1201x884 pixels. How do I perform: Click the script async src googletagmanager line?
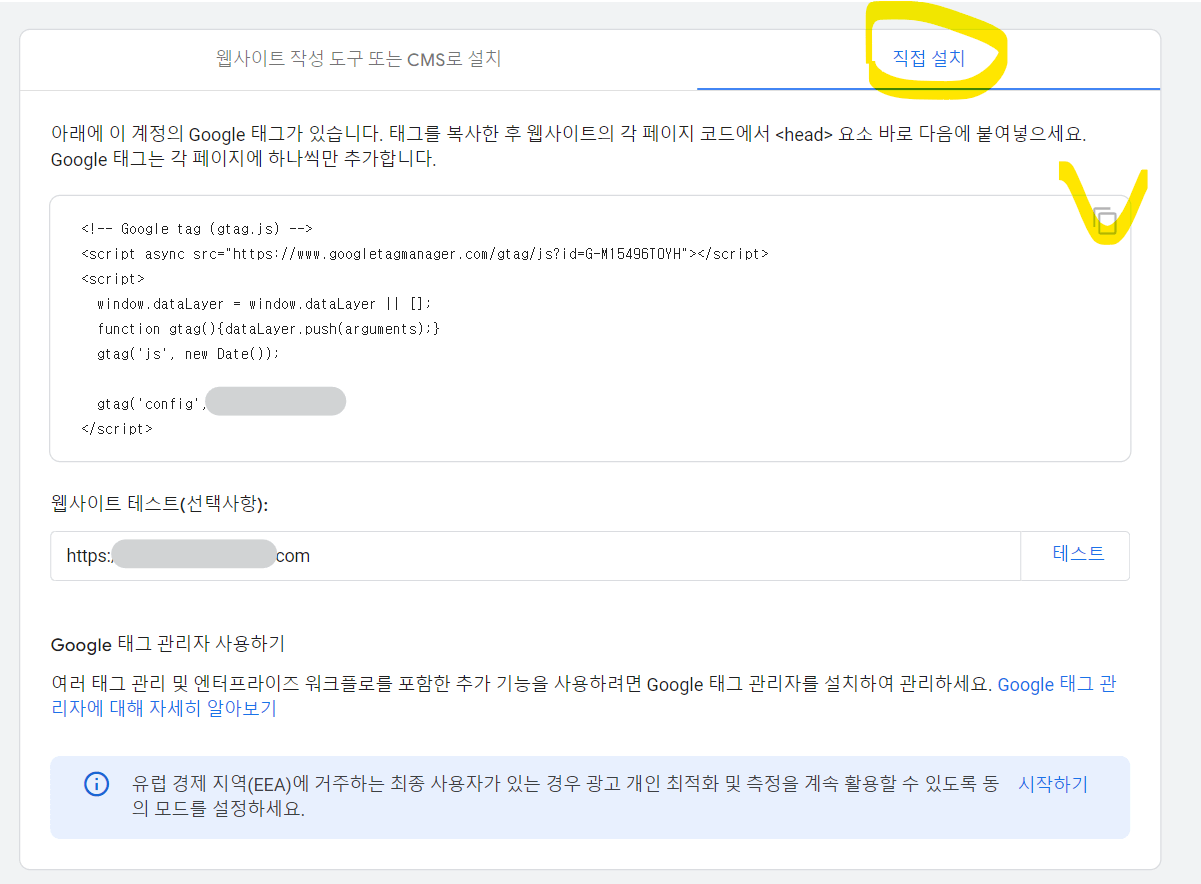tap(424, 254)
